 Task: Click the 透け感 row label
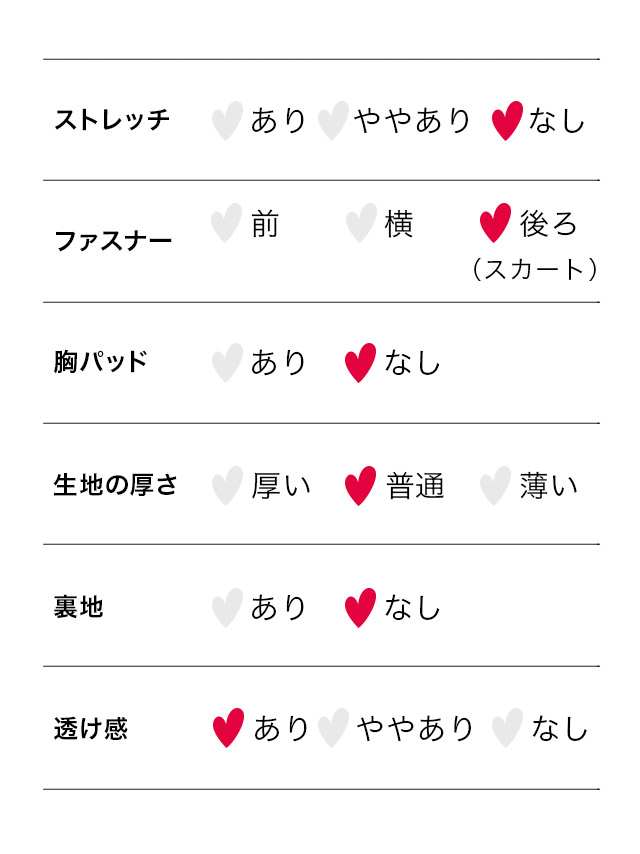[x=90, y=728]
